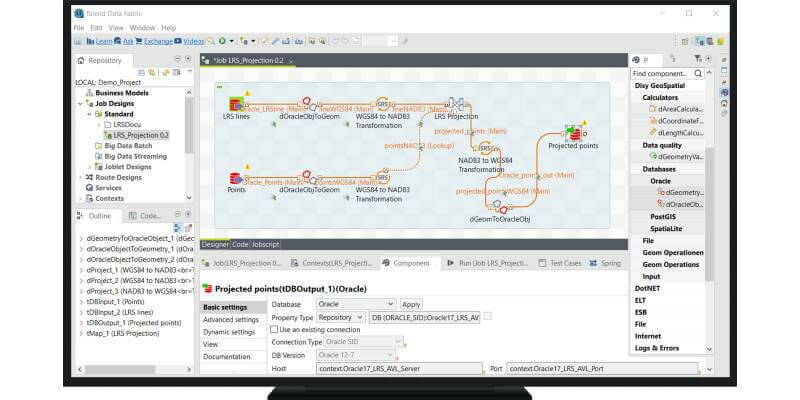Open the Videos link in toolbar
Image resolution: width=800 pixels, height=400 pixels.
193,41
